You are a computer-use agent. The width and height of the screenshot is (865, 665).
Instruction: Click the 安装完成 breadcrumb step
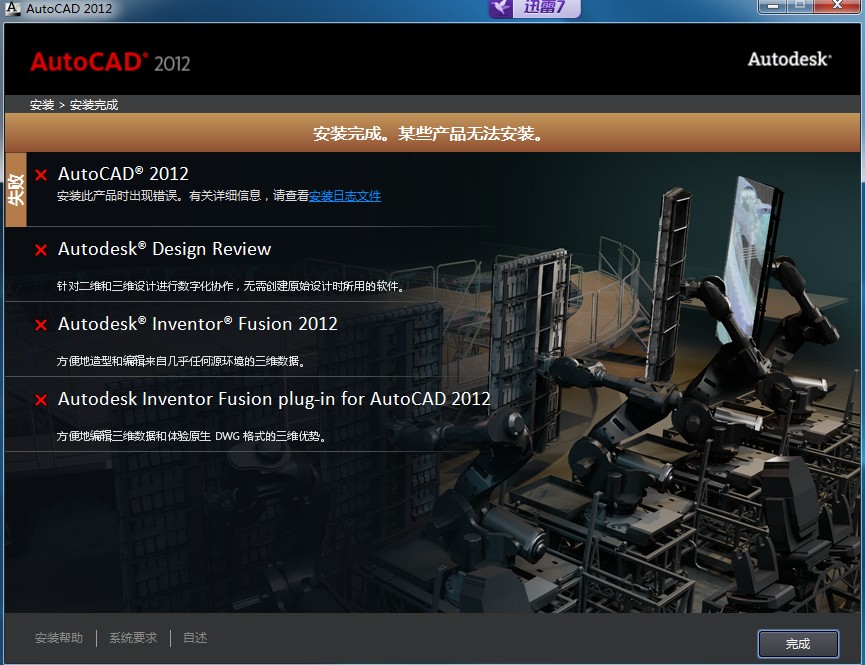pos(94,105)
